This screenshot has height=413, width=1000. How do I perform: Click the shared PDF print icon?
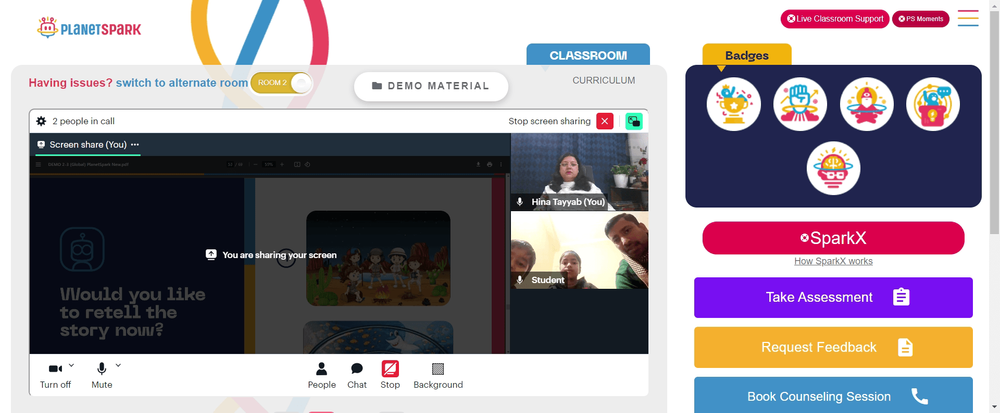490,164
